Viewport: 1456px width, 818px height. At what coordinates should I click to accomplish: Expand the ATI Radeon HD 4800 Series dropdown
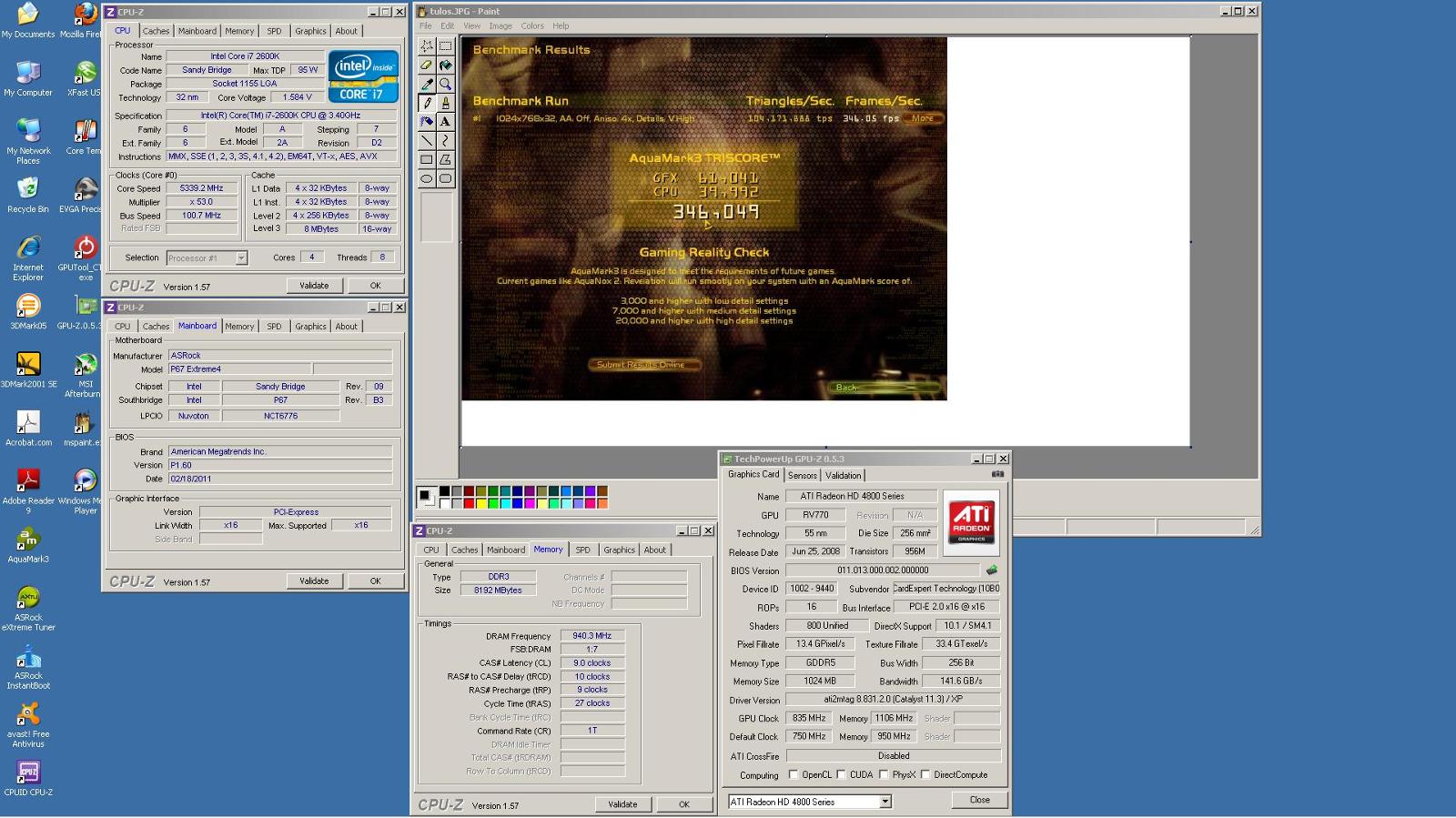tap(885, 802)
